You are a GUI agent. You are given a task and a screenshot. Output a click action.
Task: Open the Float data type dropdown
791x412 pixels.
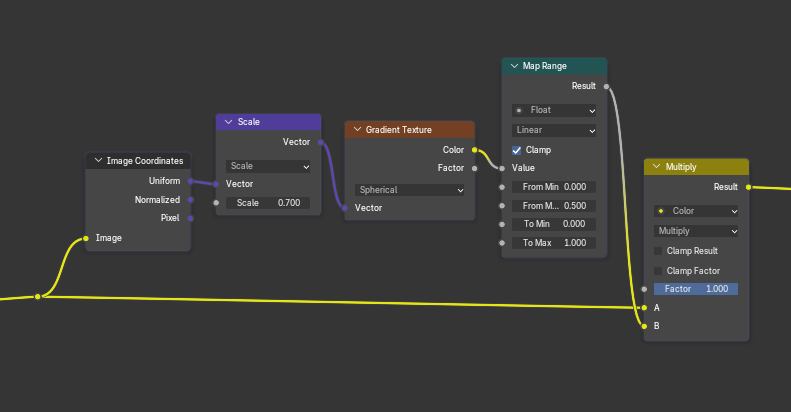554,110
